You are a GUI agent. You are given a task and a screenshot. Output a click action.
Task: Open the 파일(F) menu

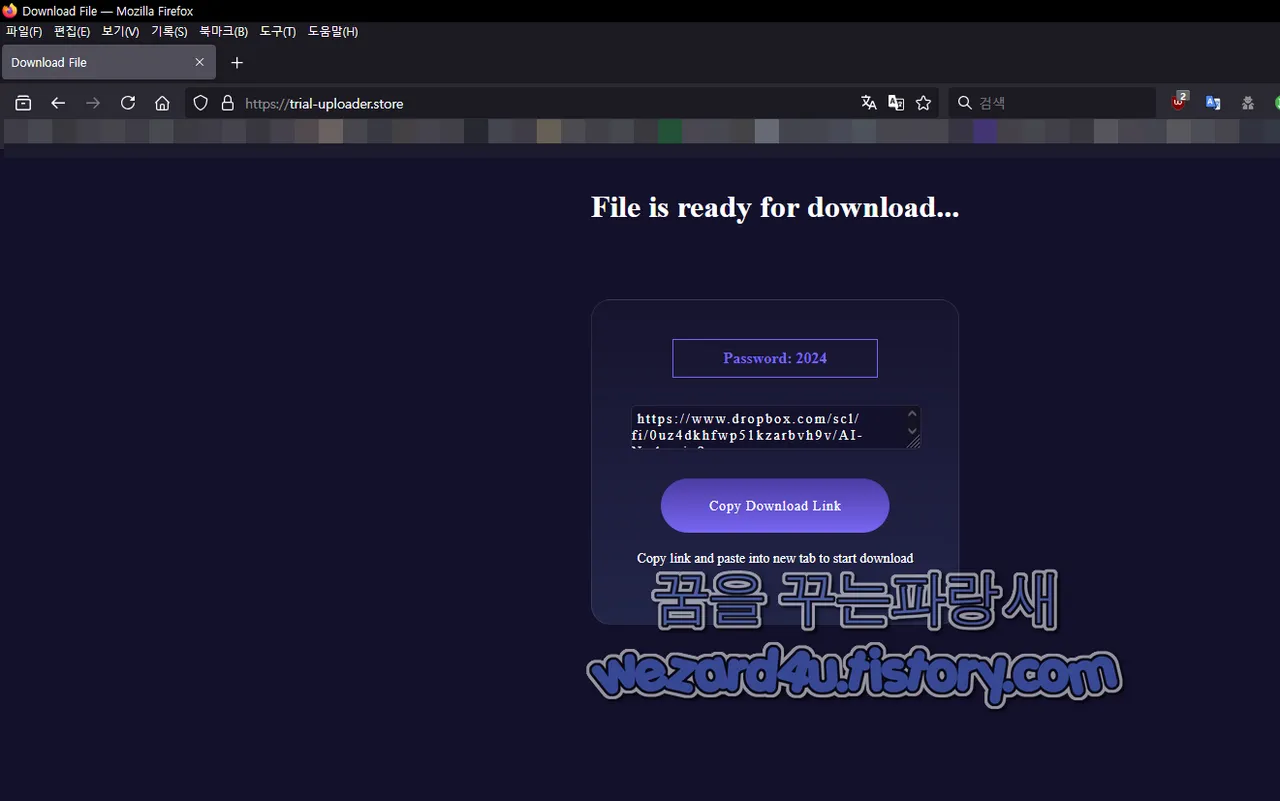[x=23, y=31]
